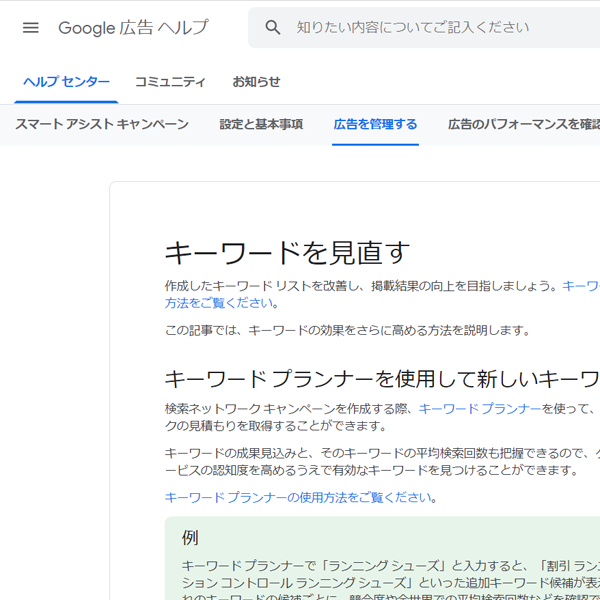Click the search magnifier icon
The width and height of the screenshot is (600, 600).
click(x=272, y=28)
